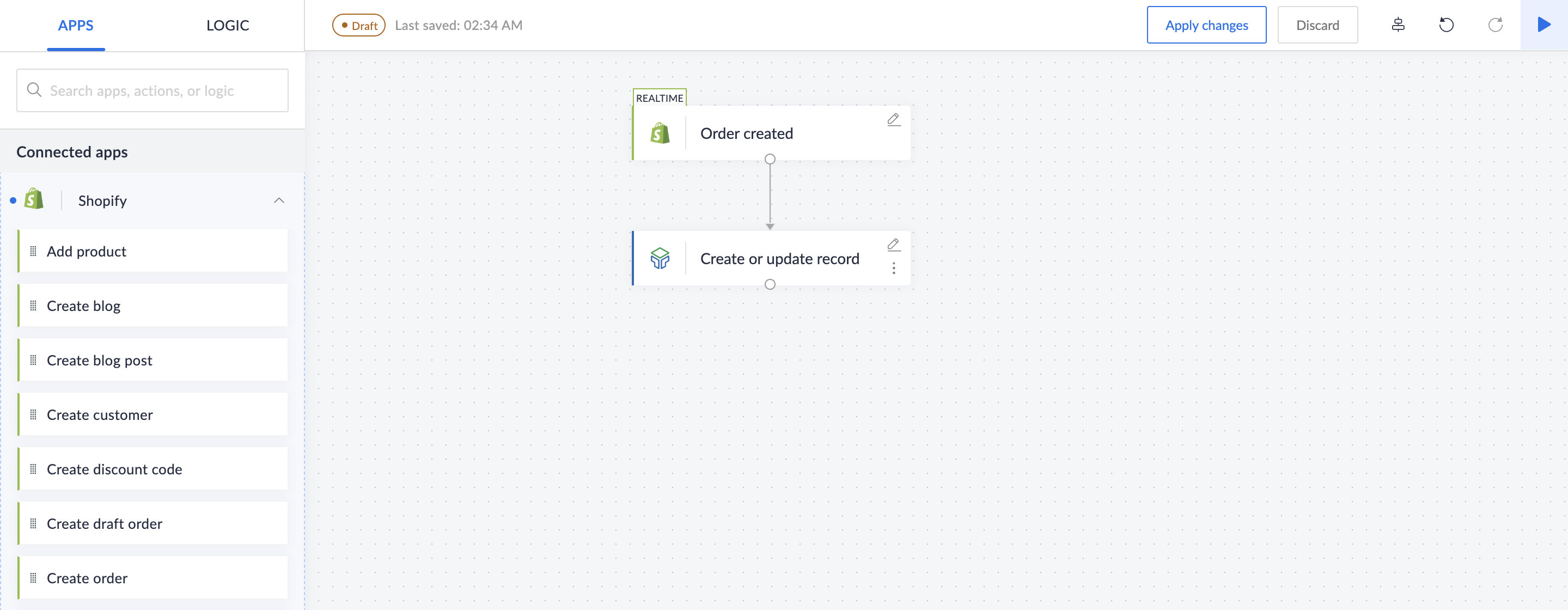Viewport: 1568px width, 610px height.
Task: Toggle the Order created realtime trigger
Action: pyautogui.click(x=659, y=97)
